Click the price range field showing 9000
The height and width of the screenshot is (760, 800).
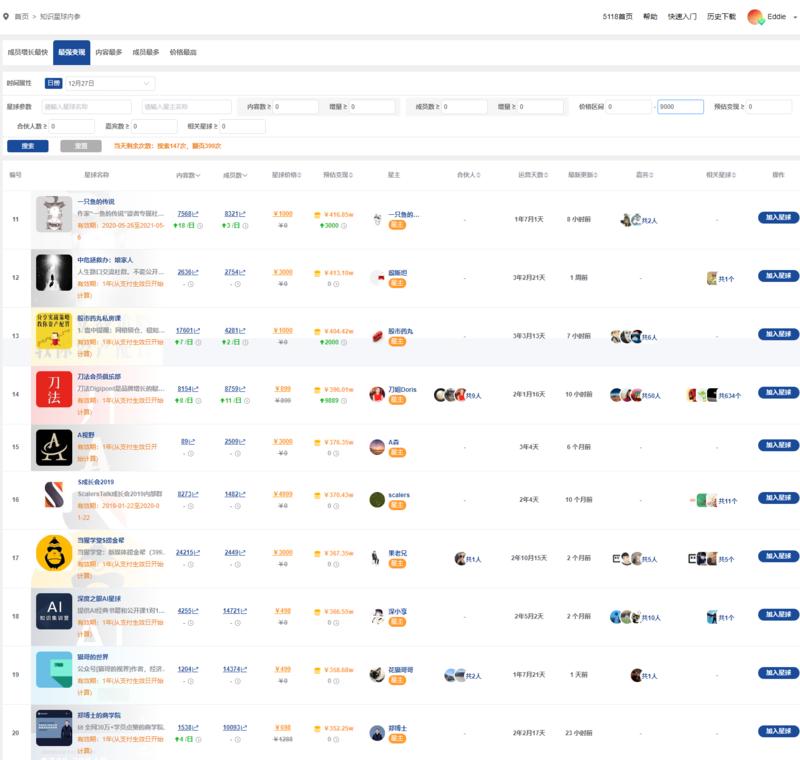click(680, 107)
